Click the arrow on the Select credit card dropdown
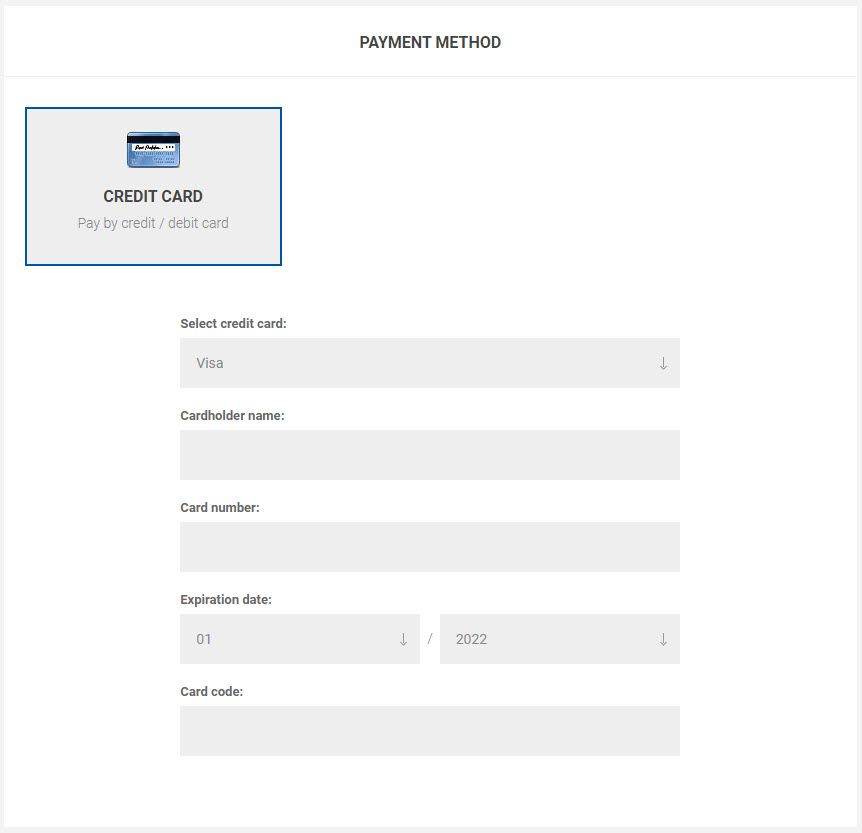 pos(663,363)
